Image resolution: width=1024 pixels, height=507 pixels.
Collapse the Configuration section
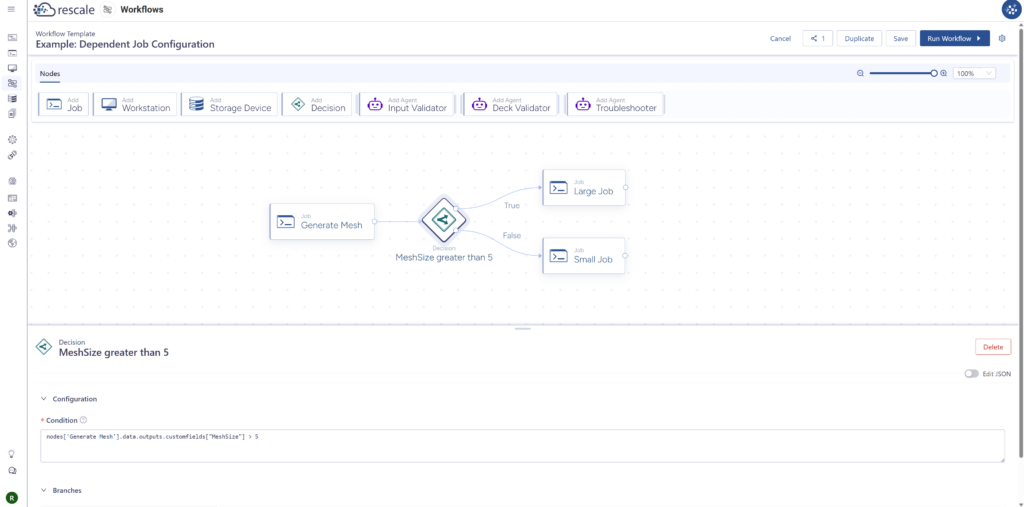(x=44, y=399)
